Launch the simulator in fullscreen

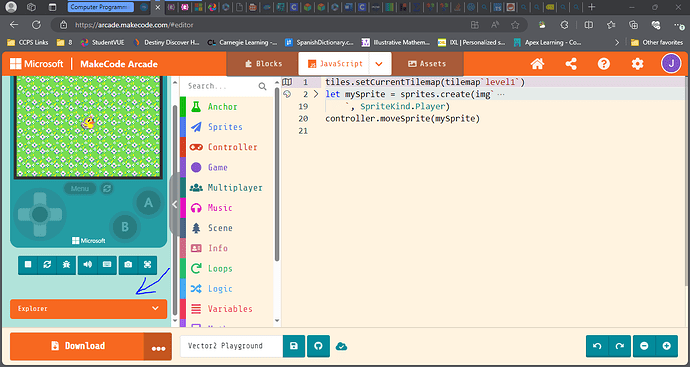coord(147,265)
